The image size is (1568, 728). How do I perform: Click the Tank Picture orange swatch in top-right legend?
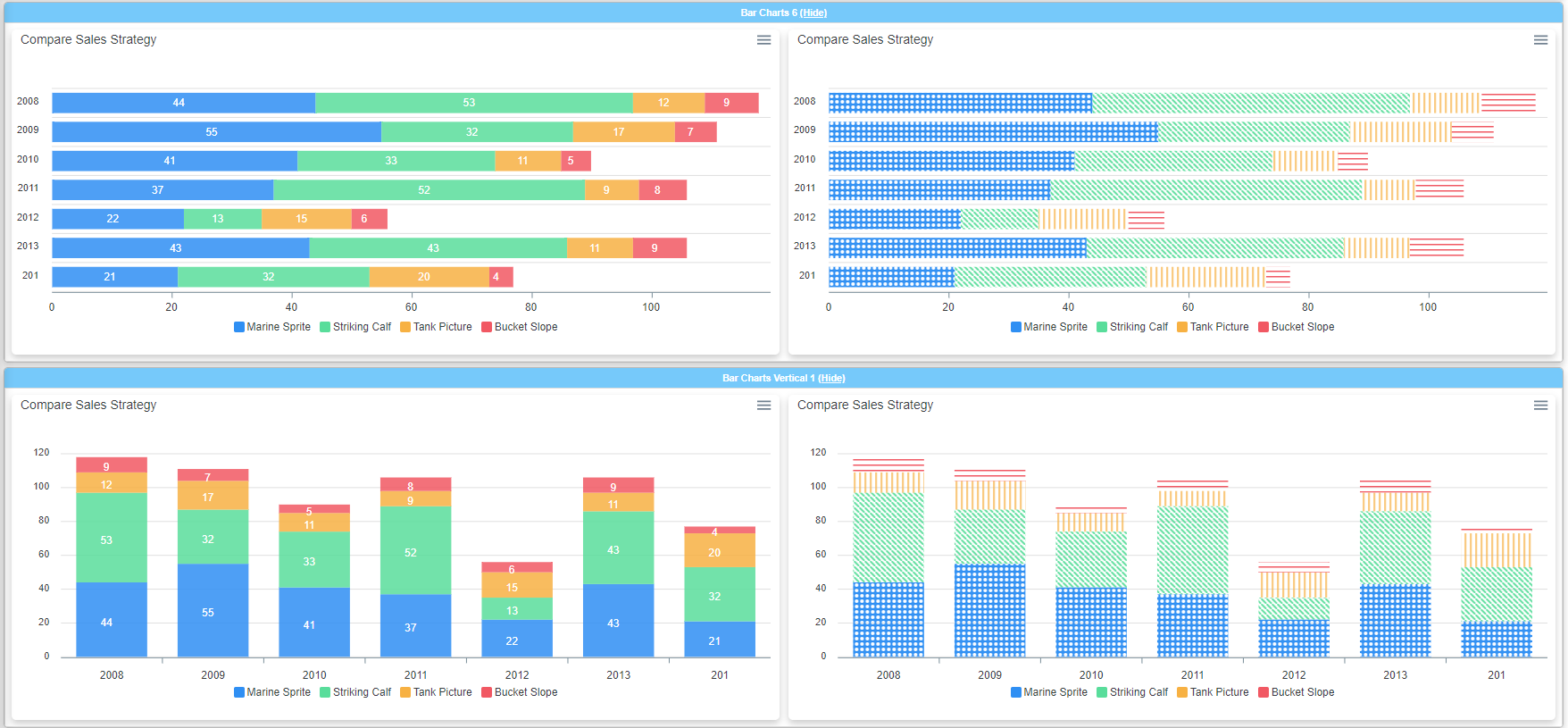coord(1182,327)
